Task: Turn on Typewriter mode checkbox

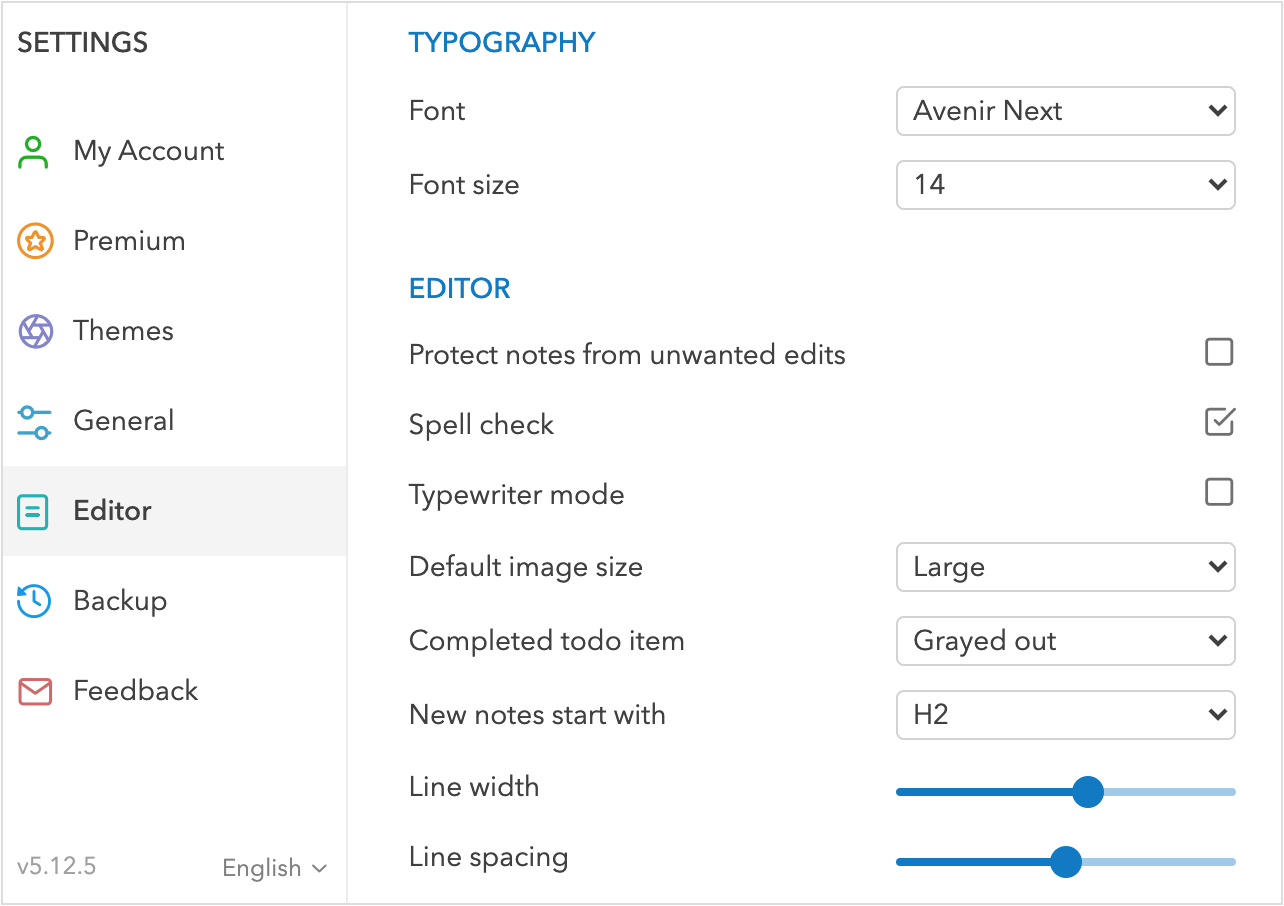Action: coord(1219,492)
